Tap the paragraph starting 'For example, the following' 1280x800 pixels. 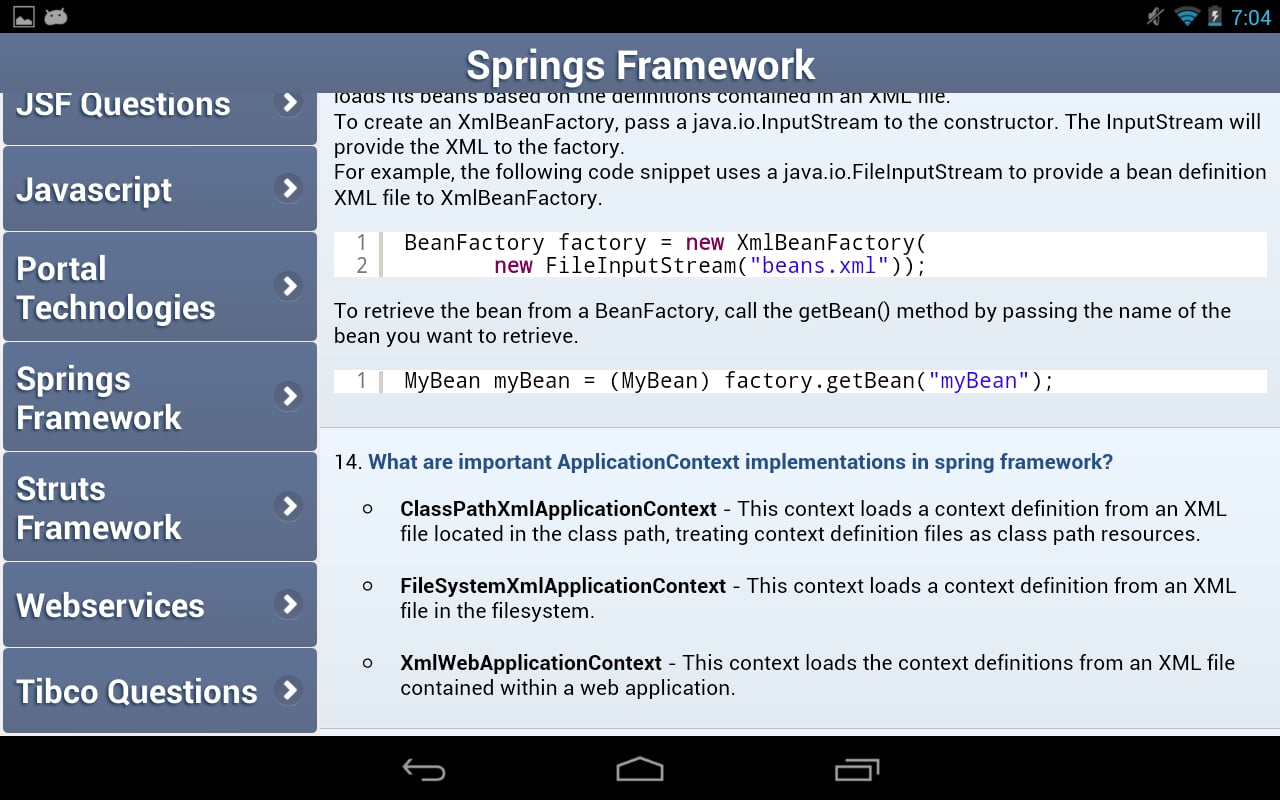800,185
